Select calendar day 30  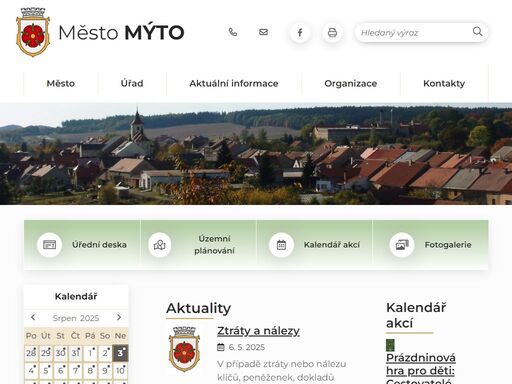[x=61, y=353]
